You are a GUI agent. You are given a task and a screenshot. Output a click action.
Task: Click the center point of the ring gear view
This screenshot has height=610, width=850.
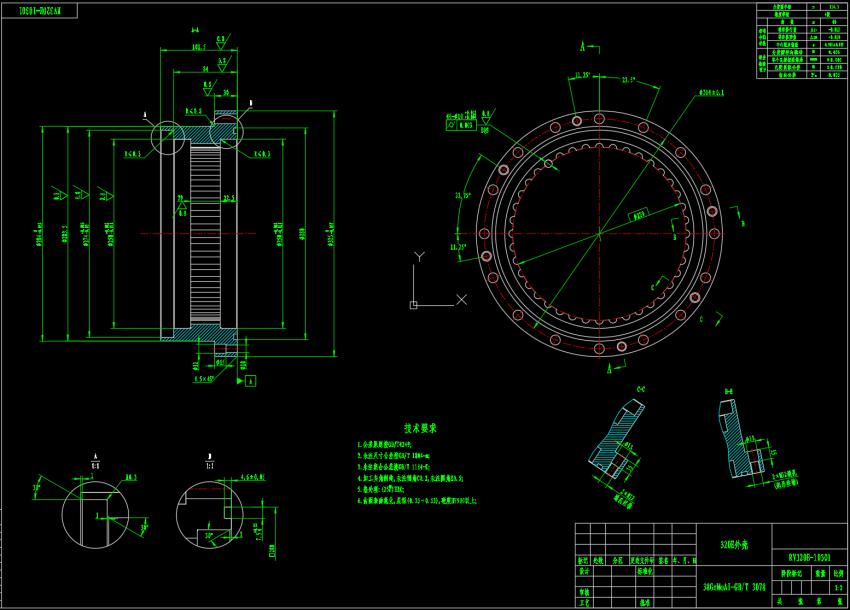[x=599, y=234]
